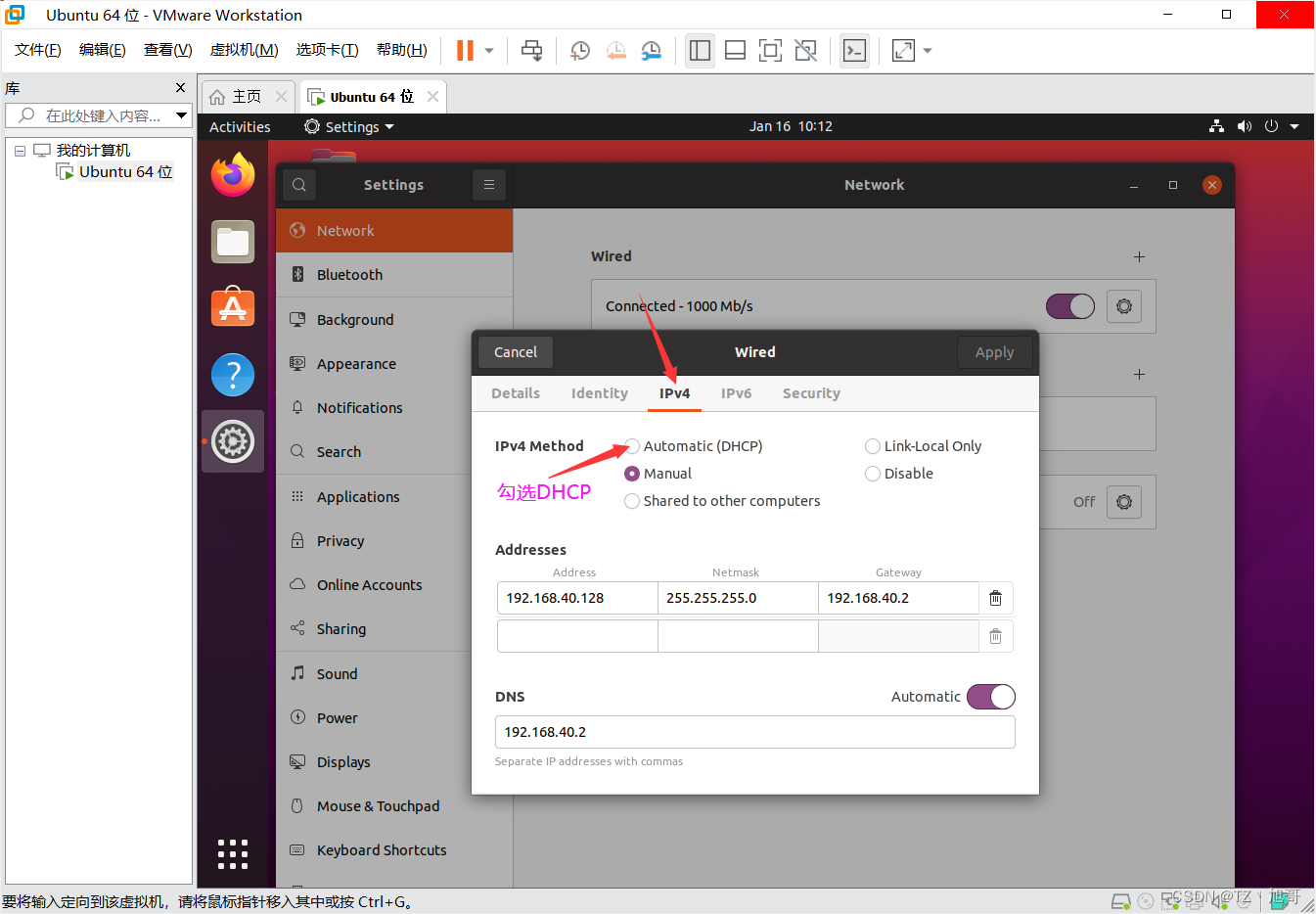Toggle the wired connection switch

coord(1070,306)
